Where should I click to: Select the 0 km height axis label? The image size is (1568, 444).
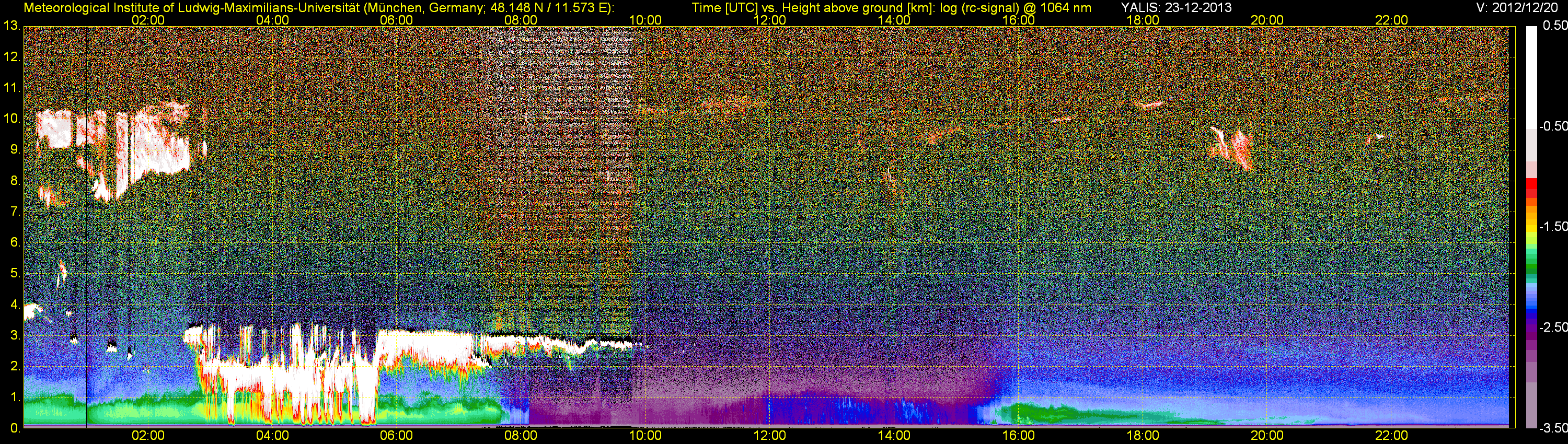[x=15, y=428]
